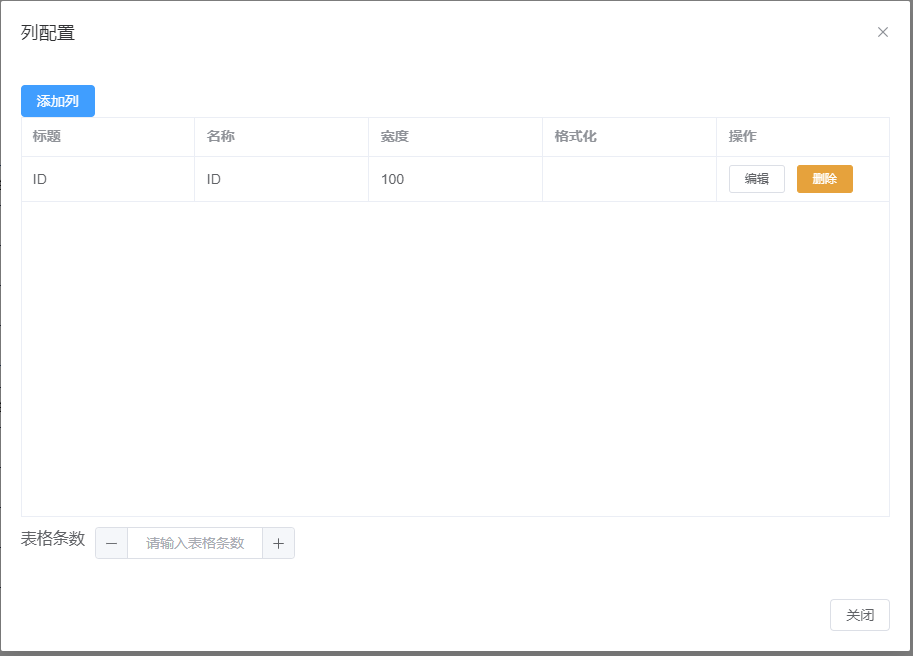The width and height of the screenshot is (913, 656).
Task: Close the dialog with 关闭 button
Action: pyautogui.click(x=859, y=615)
